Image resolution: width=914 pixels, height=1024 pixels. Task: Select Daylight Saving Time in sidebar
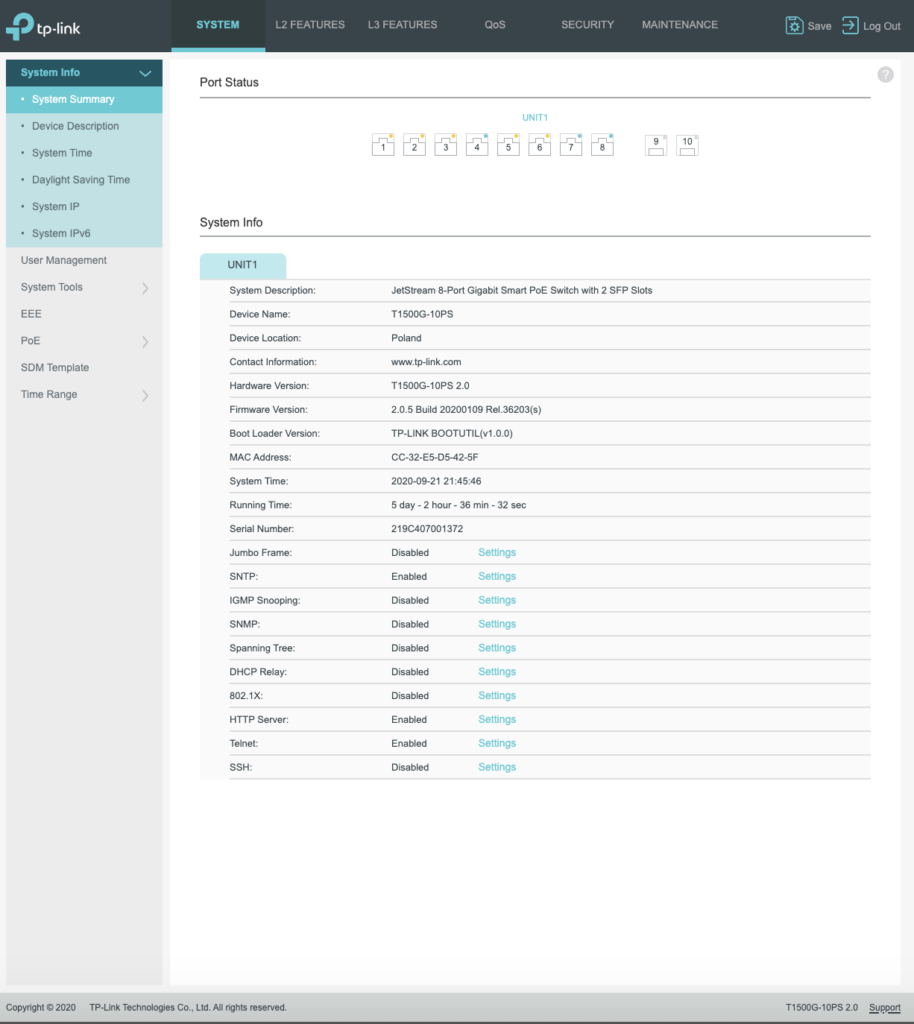pyautogui.click(x=81, y=180)
